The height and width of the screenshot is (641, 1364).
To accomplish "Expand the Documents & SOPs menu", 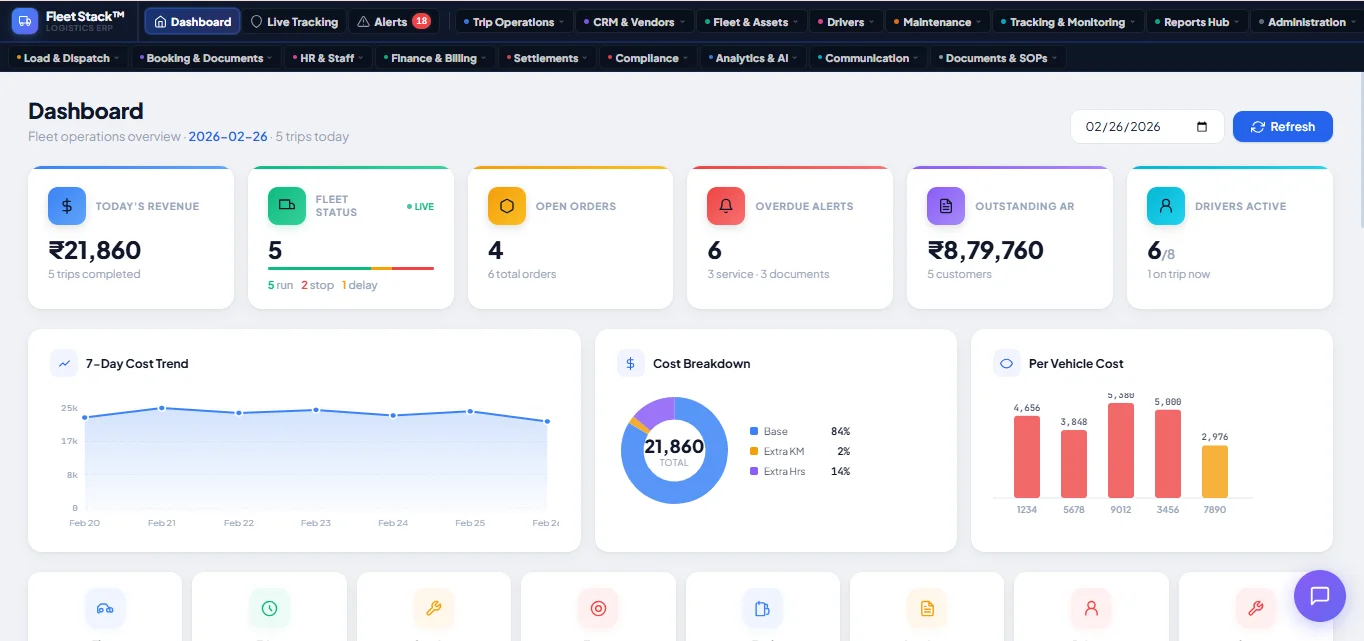I will (997, 58).
